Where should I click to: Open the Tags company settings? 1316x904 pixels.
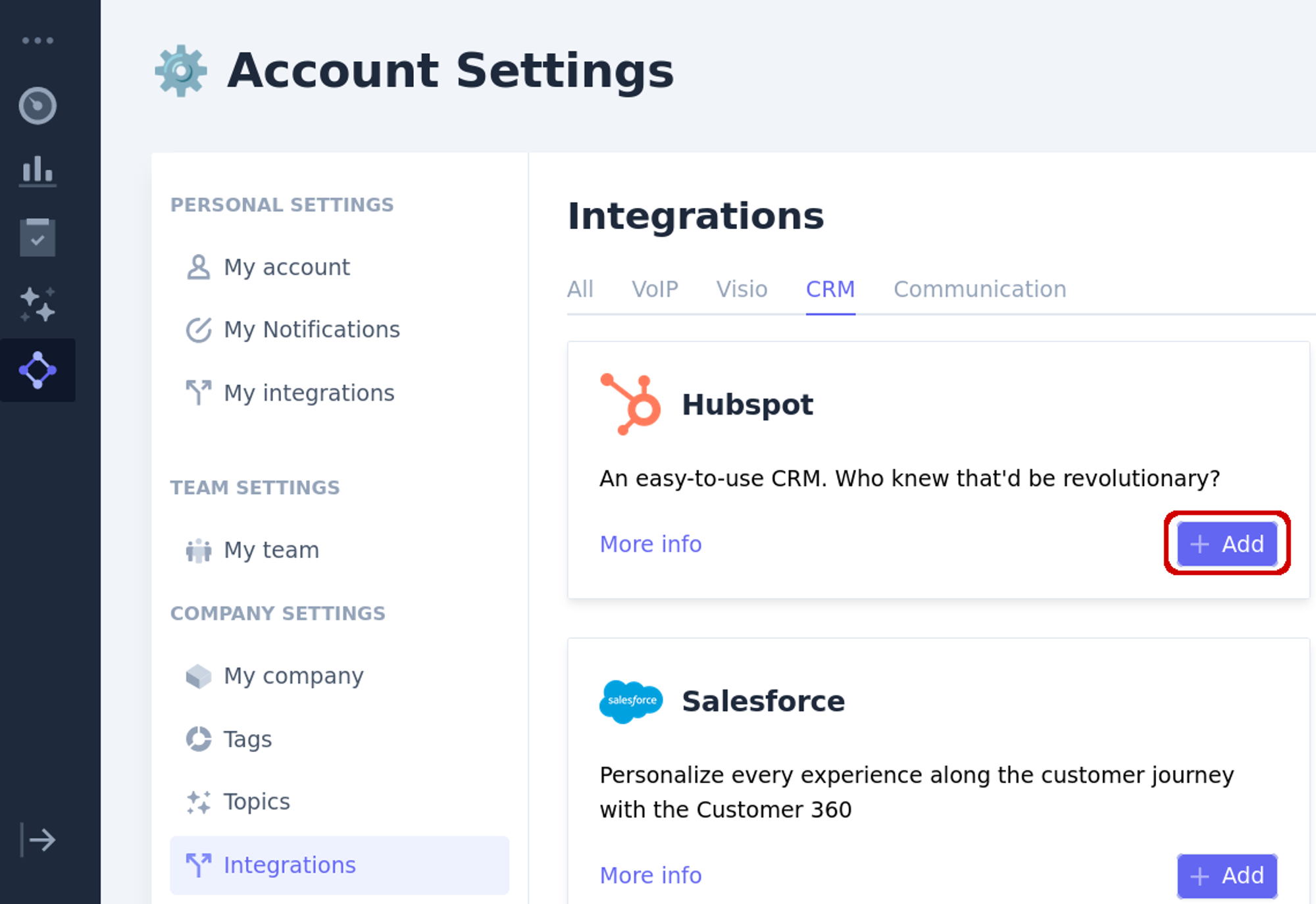[247, 739]
